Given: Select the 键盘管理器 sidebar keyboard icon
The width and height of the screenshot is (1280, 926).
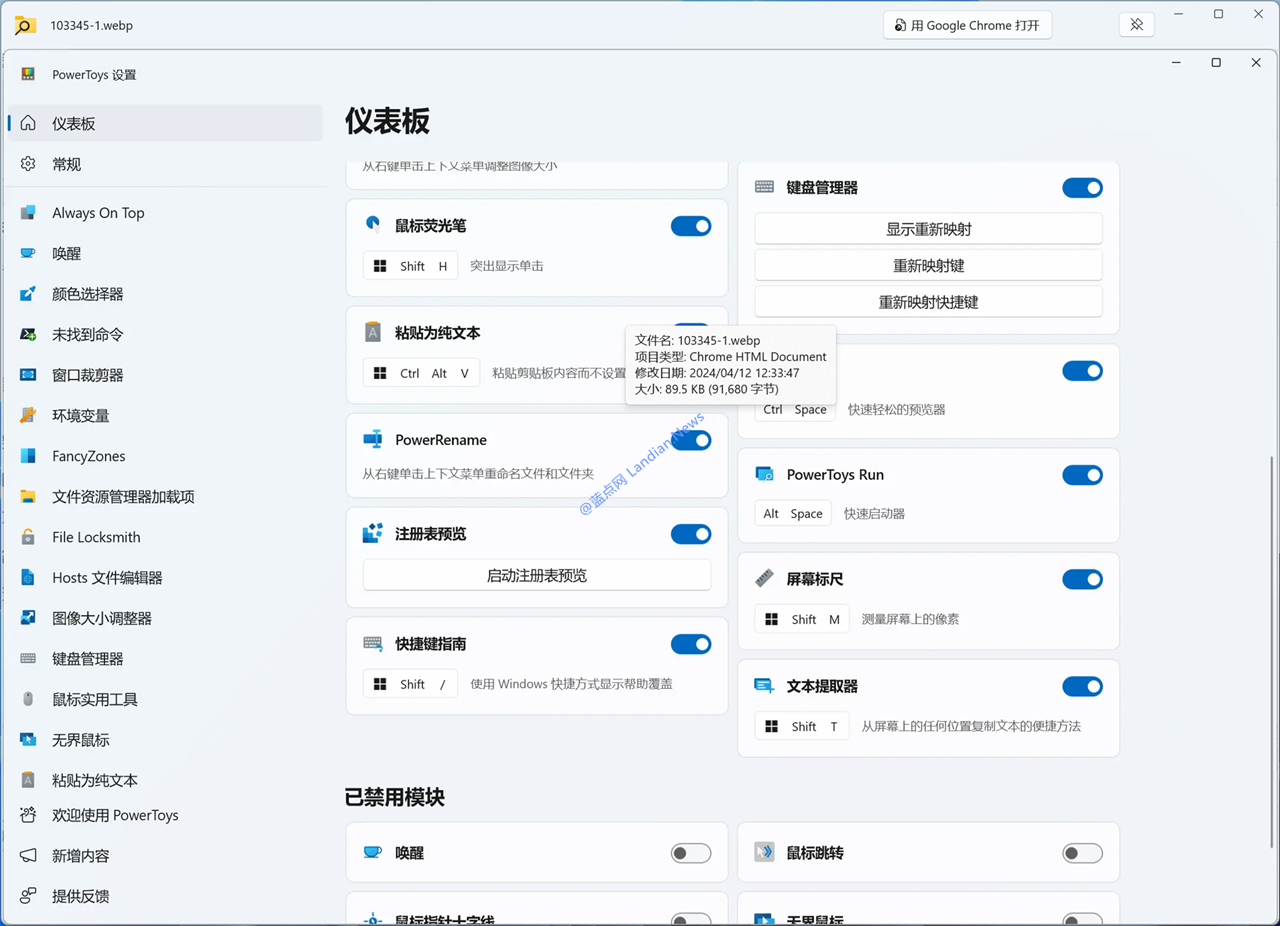Looking at the screenshot, I should pyautogui.click(x=28, y=659).
